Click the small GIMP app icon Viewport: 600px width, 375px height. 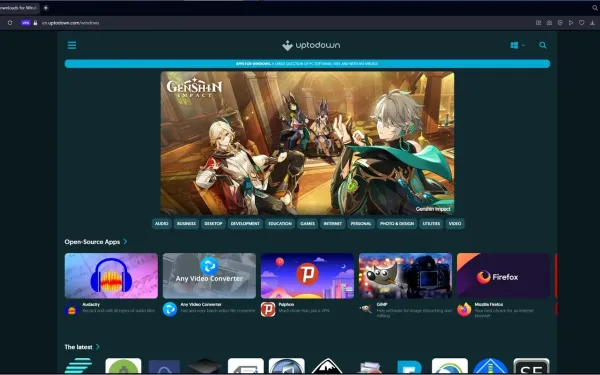pyautogui.click(x=366, y=309)
